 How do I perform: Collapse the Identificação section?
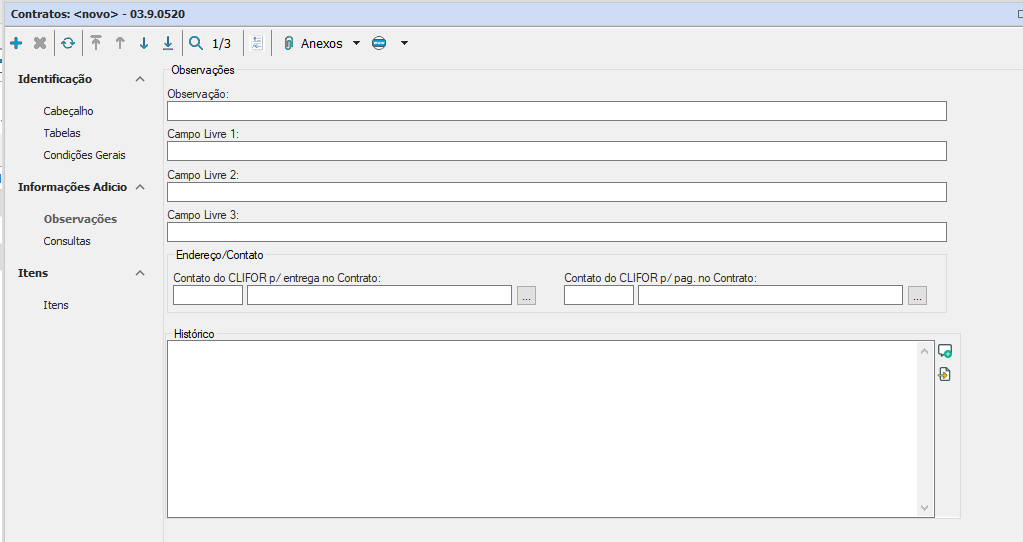coord(140,79)
